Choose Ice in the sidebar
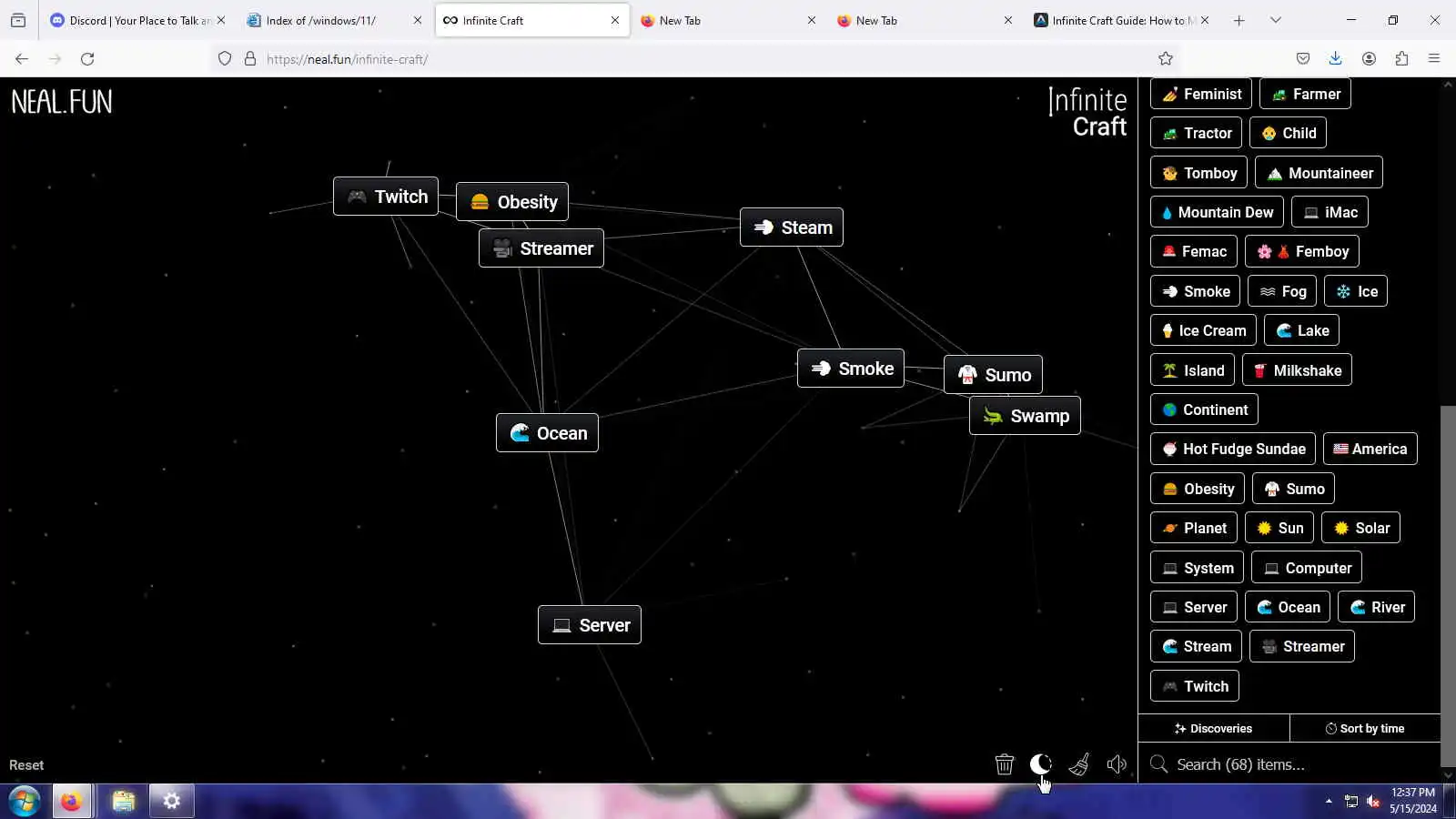The image size is (1456, 819). pyautogui.click(x=1356, y=291)
